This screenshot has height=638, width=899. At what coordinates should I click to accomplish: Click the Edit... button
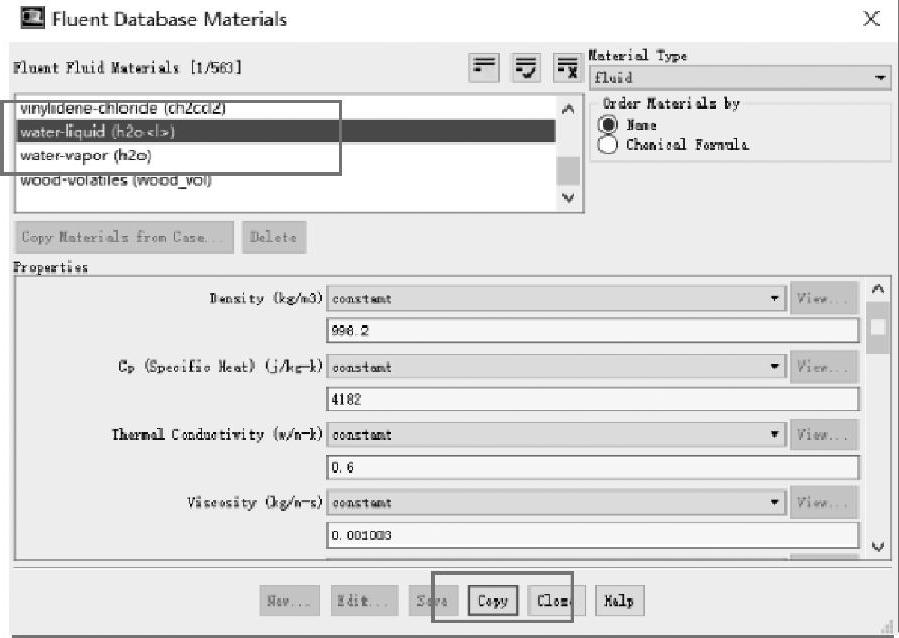click(364, 600)
